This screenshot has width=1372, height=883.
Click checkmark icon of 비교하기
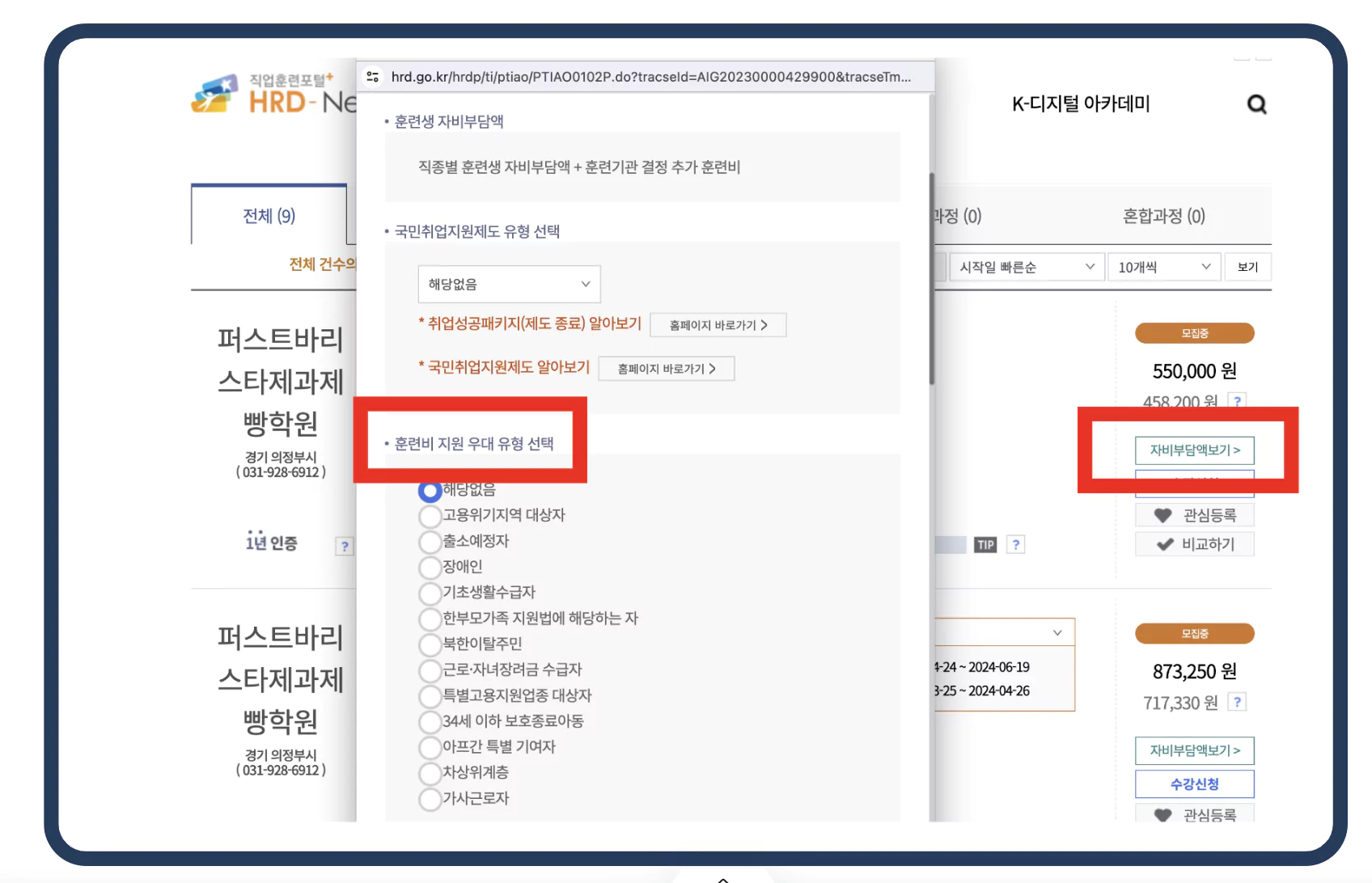1165,544
